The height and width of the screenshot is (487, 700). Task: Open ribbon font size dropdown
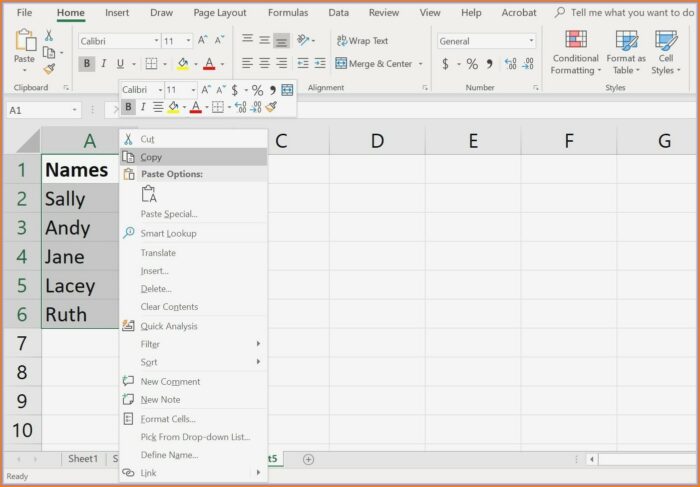[188, 41]
